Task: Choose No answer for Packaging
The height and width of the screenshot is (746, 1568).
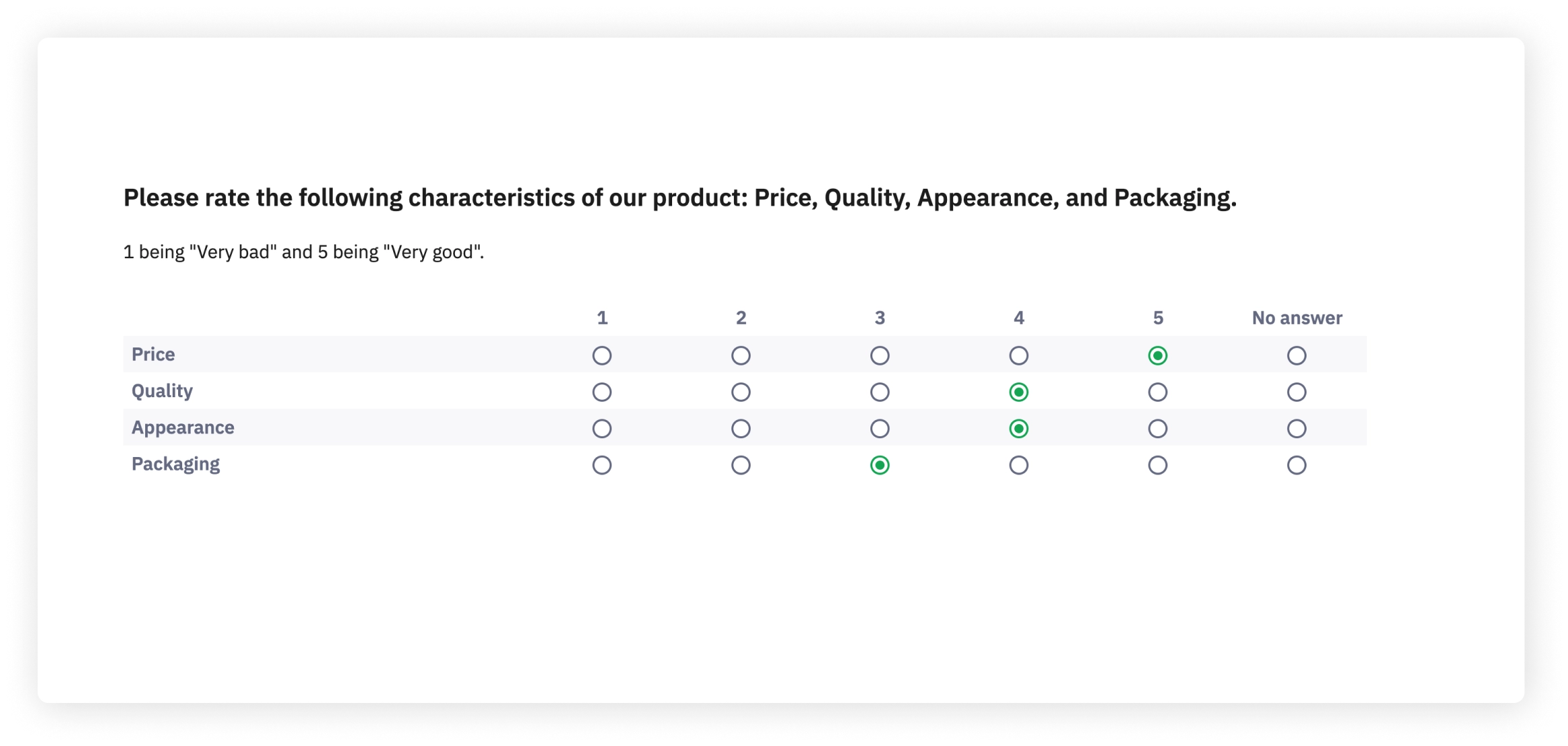Action: 1296,464
